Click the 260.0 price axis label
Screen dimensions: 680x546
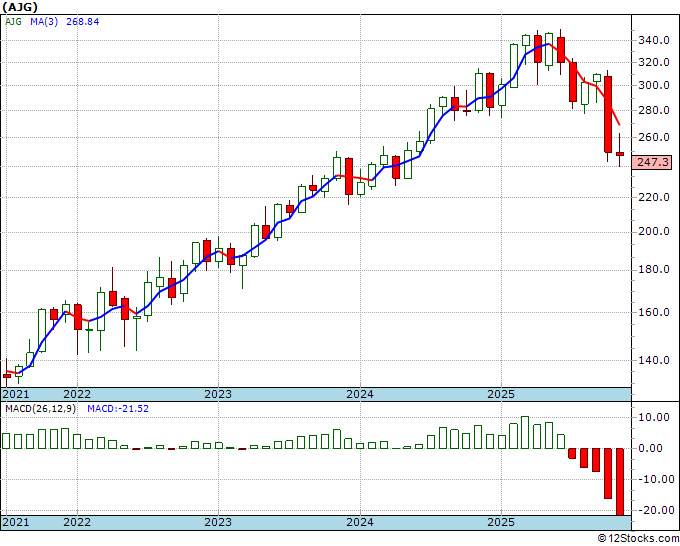(x=654, y=137)
